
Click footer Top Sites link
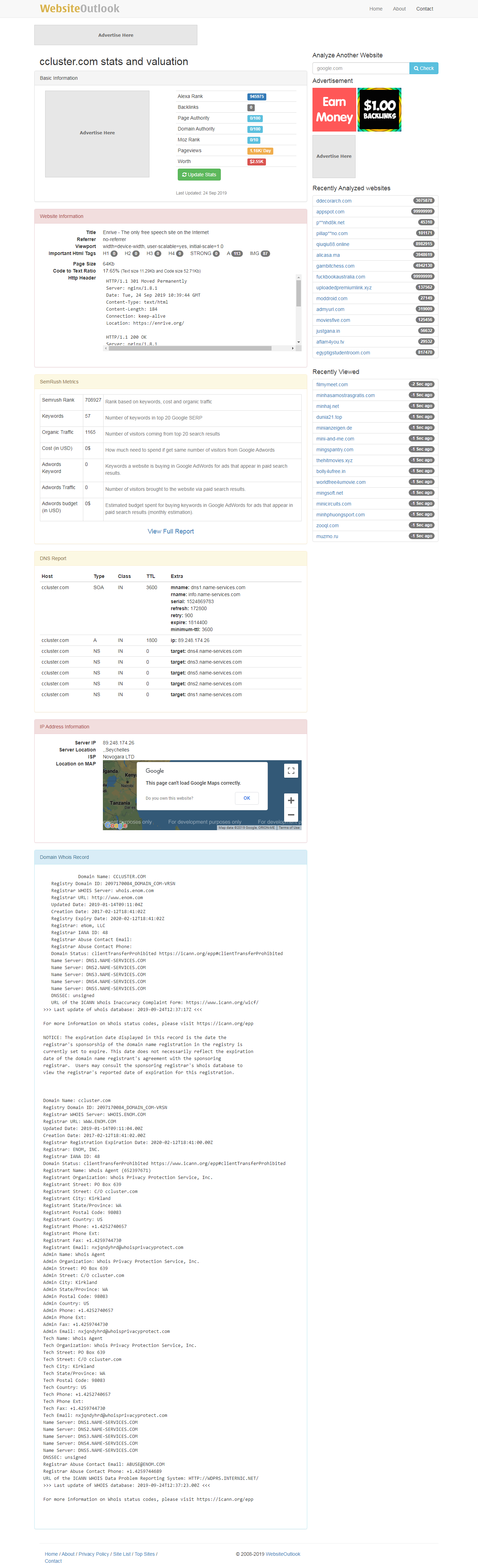145,1554
